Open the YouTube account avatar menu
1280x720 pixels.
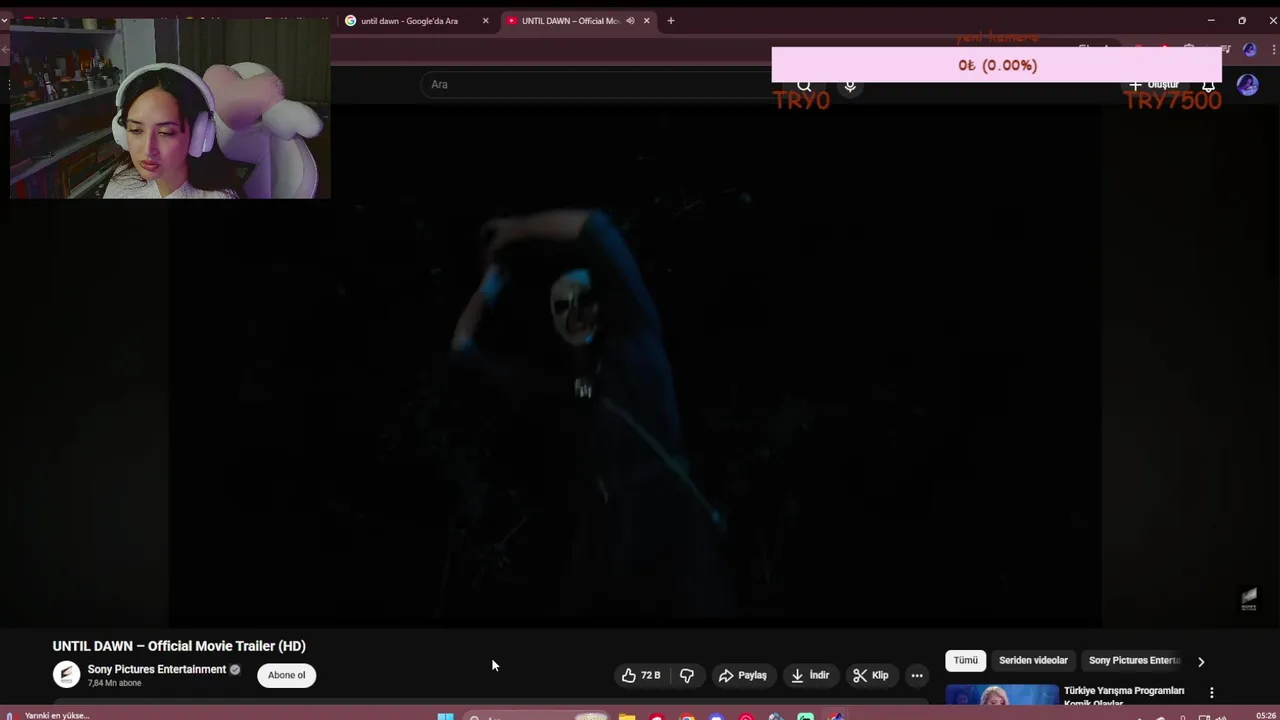click(1247, 85)
